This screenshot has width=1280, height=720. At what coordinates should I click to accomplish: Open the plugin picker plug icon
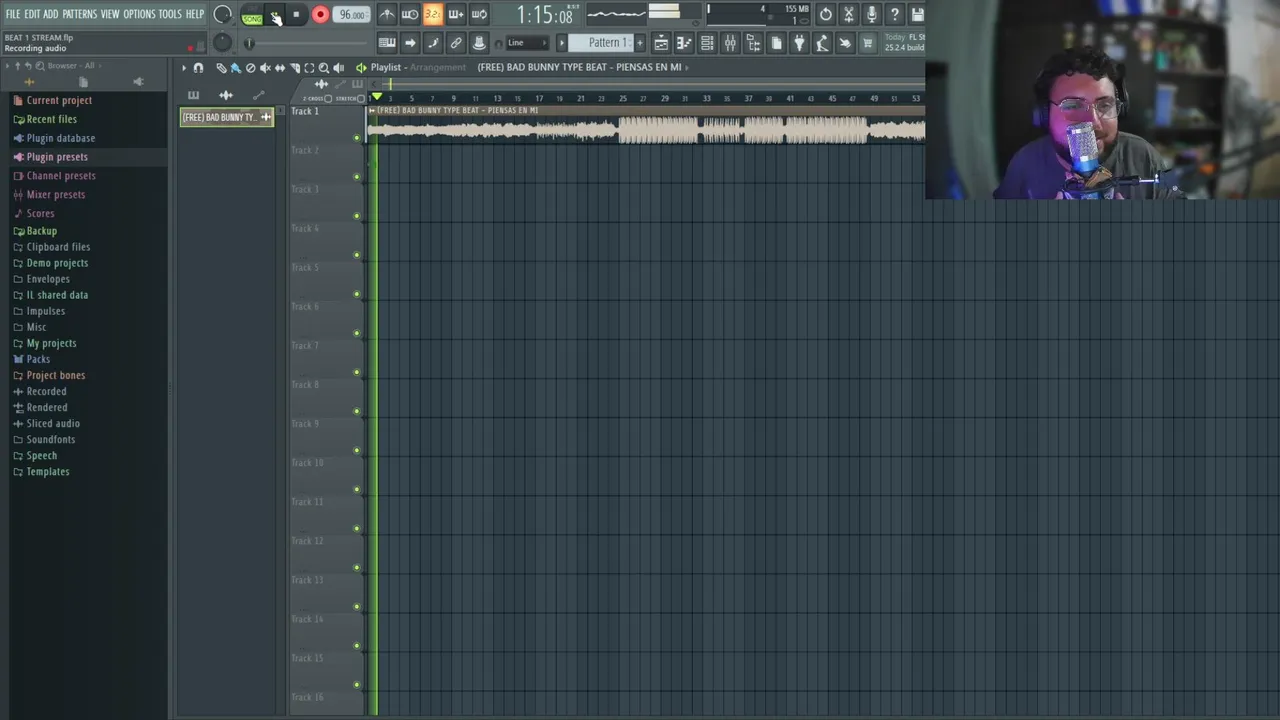point(799,43)
